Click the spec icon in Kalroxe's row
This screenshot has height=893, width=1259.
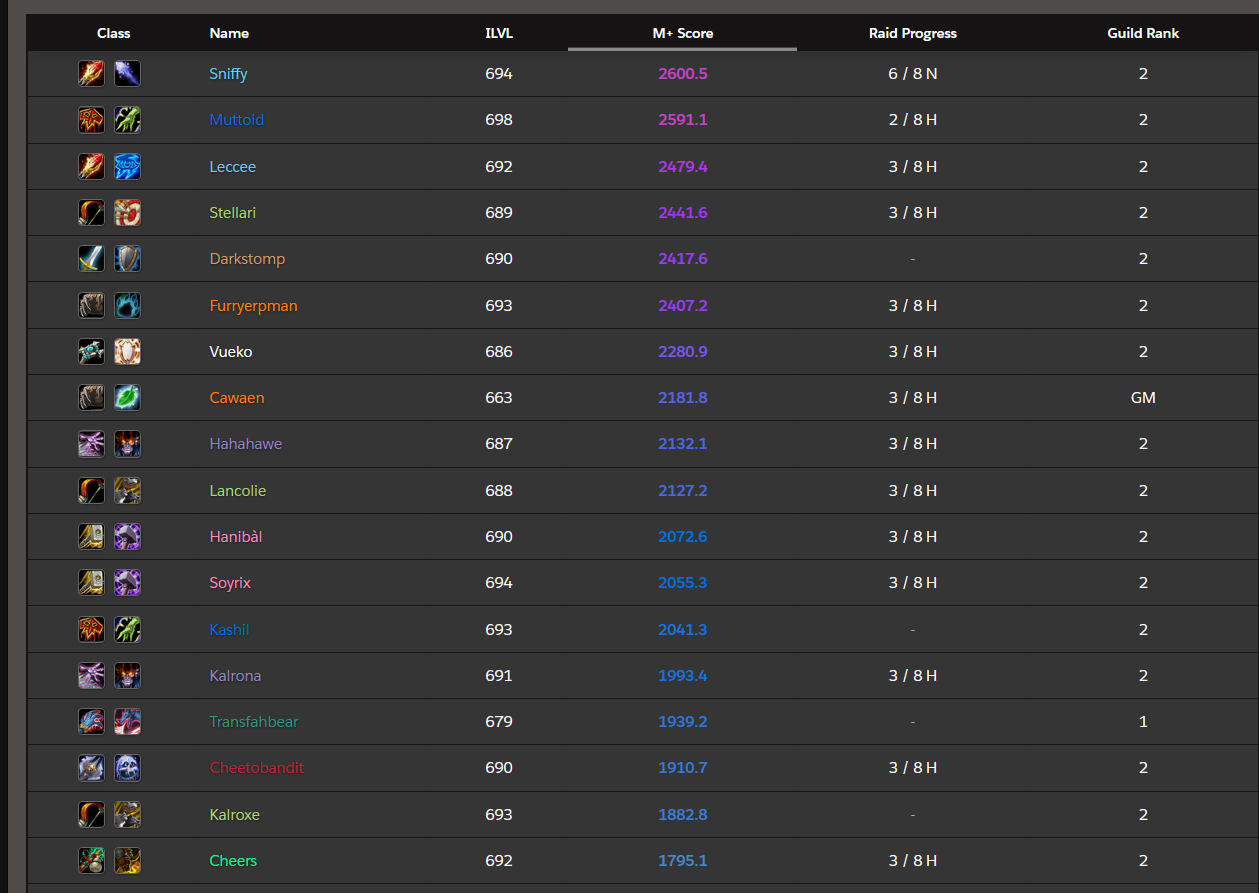tap(127, 814)
